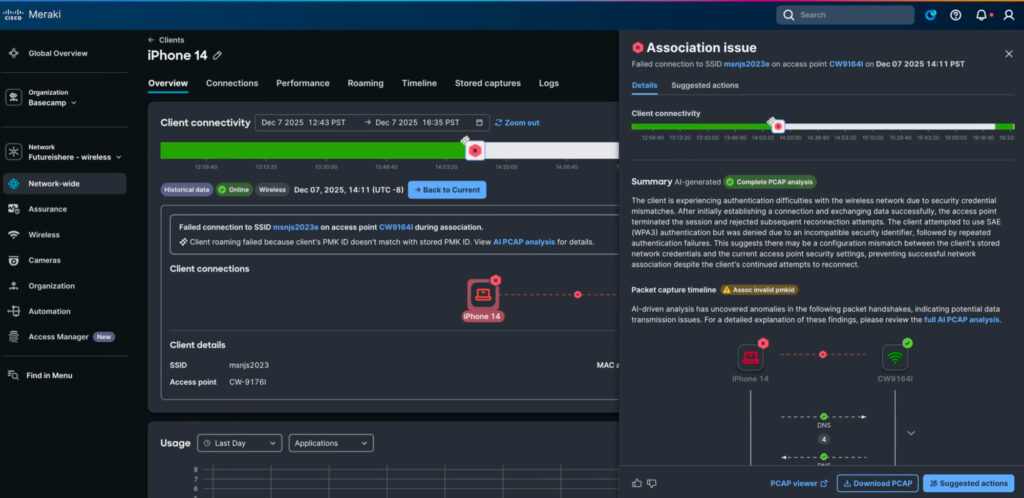This screenshot has width=1024, height=498.
Task: Switch to the Suggested actions tab
Action: coord(704,85)
